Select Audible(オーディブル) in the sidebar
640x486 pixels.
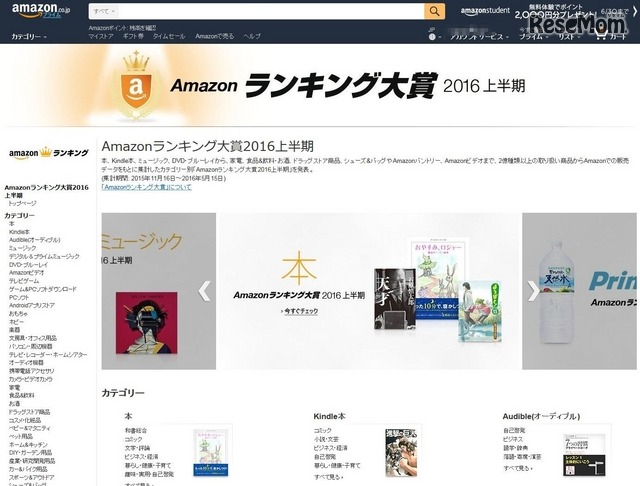pyautogui.click(x=35, y=240)
